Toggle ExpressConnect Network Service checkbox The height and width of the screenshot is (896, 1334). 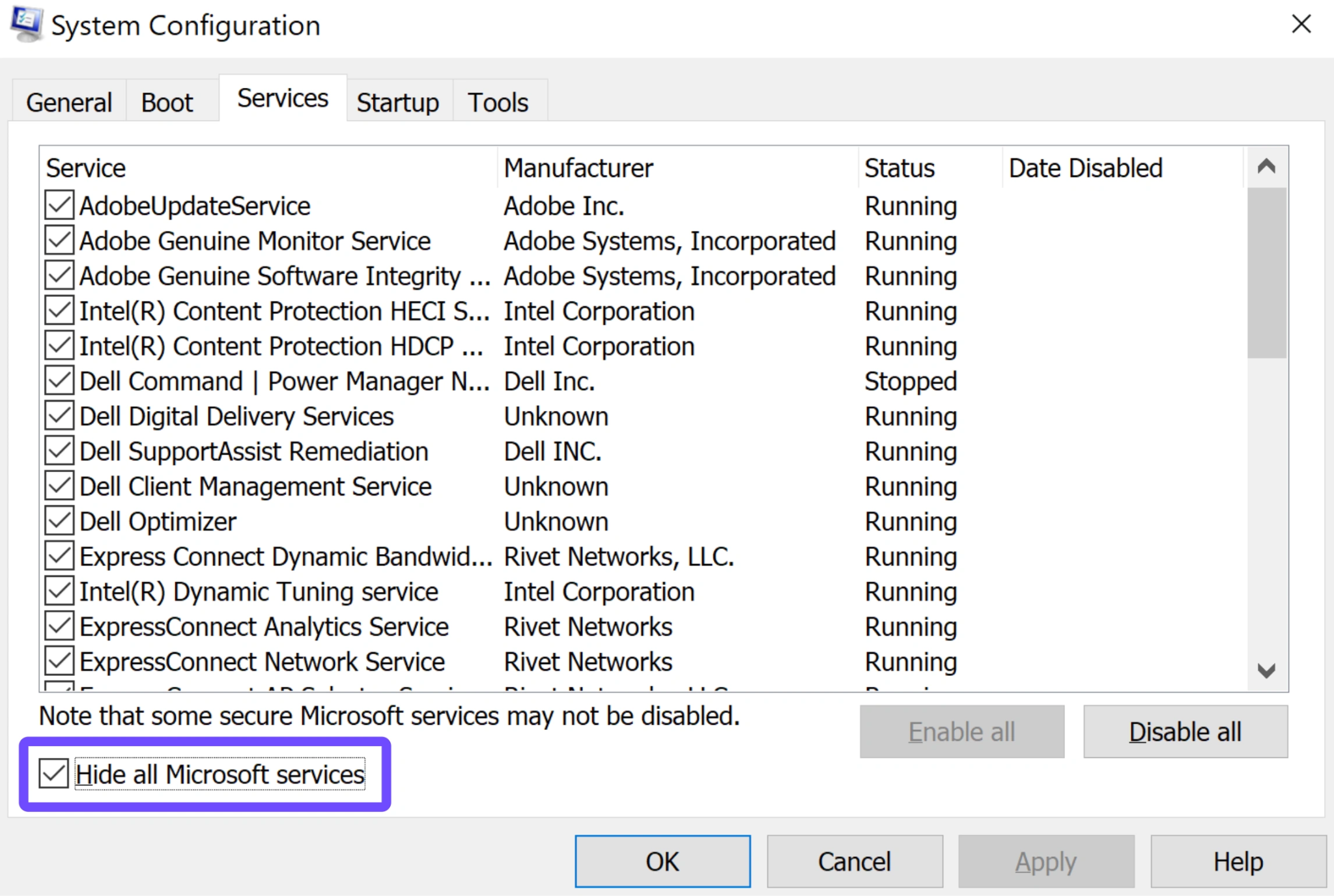pyautogui.click(x=59, y=662)
